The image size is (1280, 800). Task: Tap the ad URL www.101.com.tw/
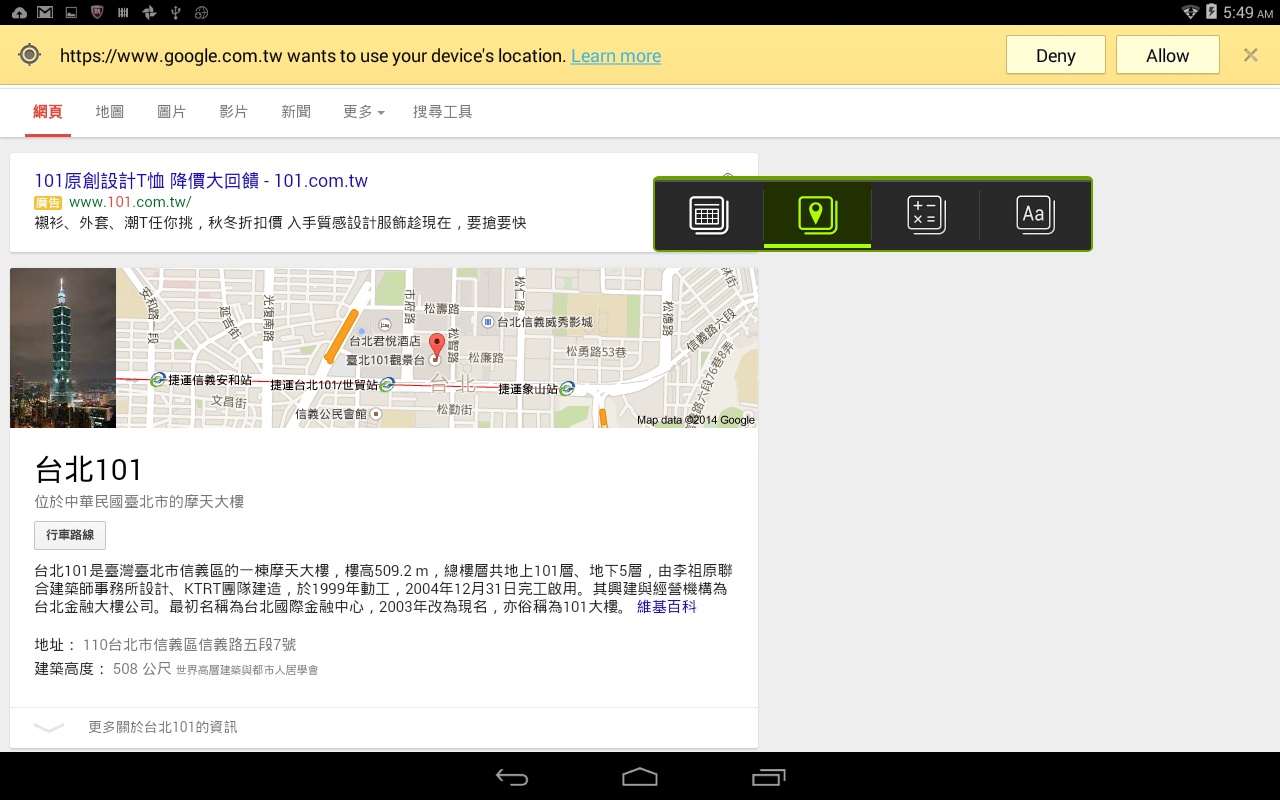point(130,202)
